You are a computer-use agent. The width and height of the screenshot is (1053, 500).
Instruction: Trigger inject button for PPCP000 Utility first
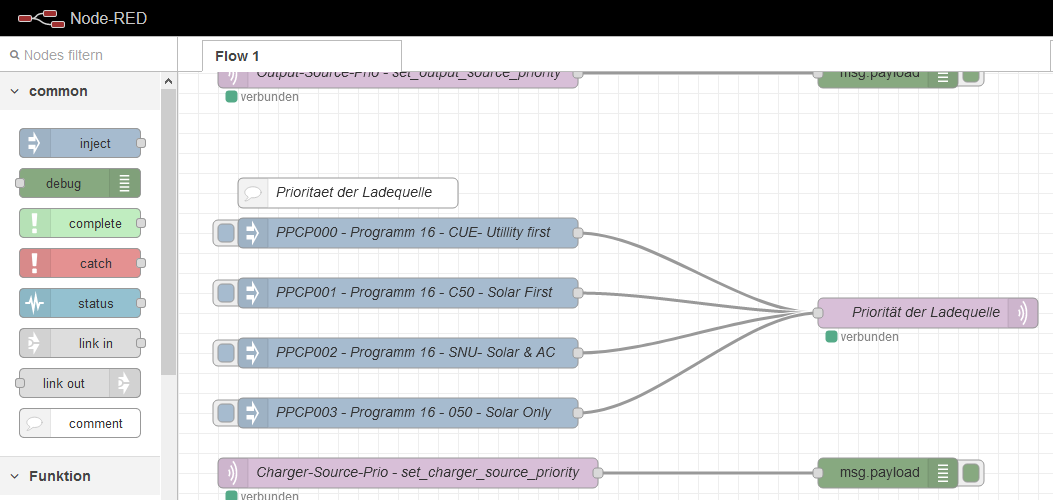click(226, 233)
